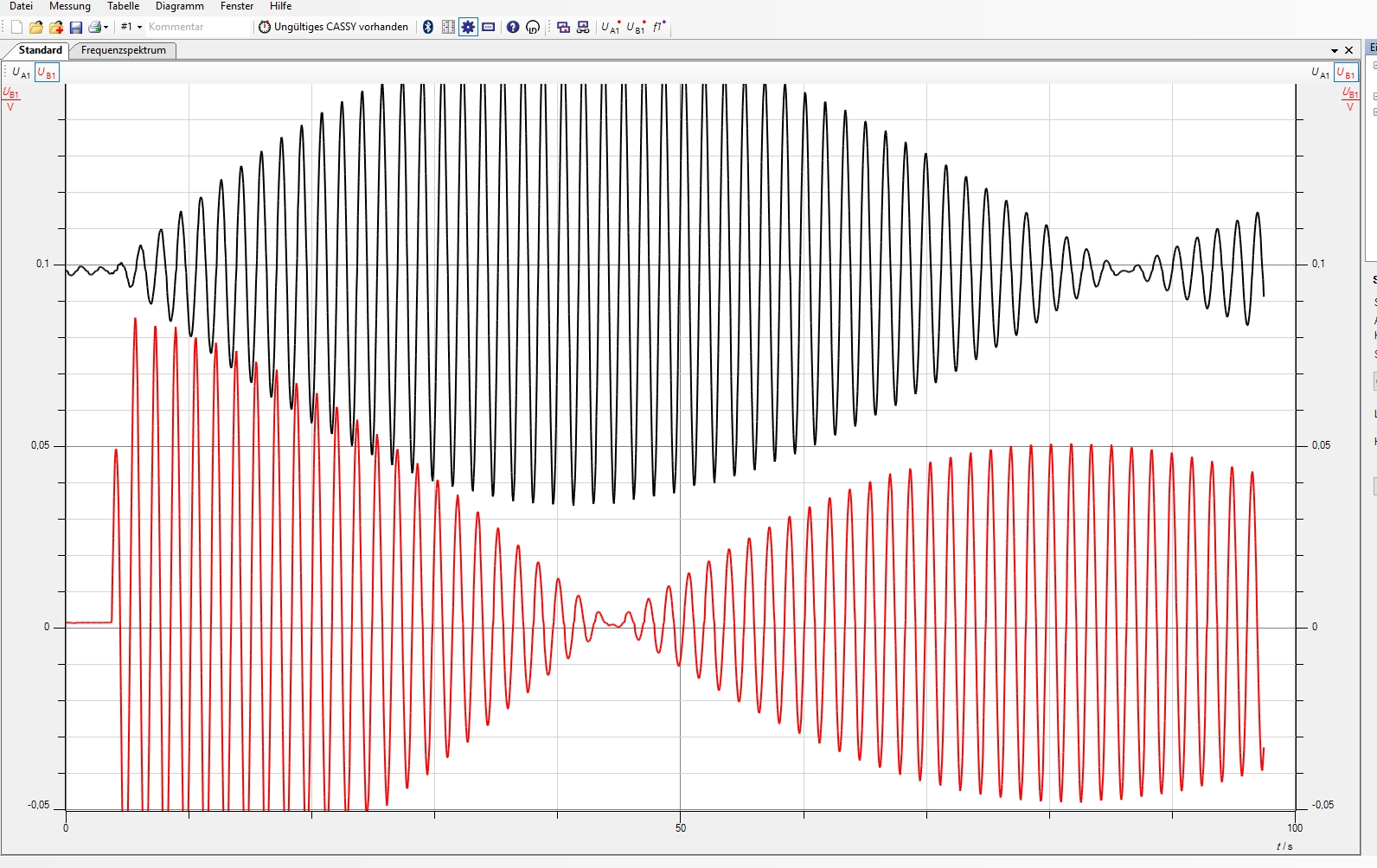This screenshot has width=1377, height=868.
Task: Close the diagram pane with X
Action: pos(1349,50)
